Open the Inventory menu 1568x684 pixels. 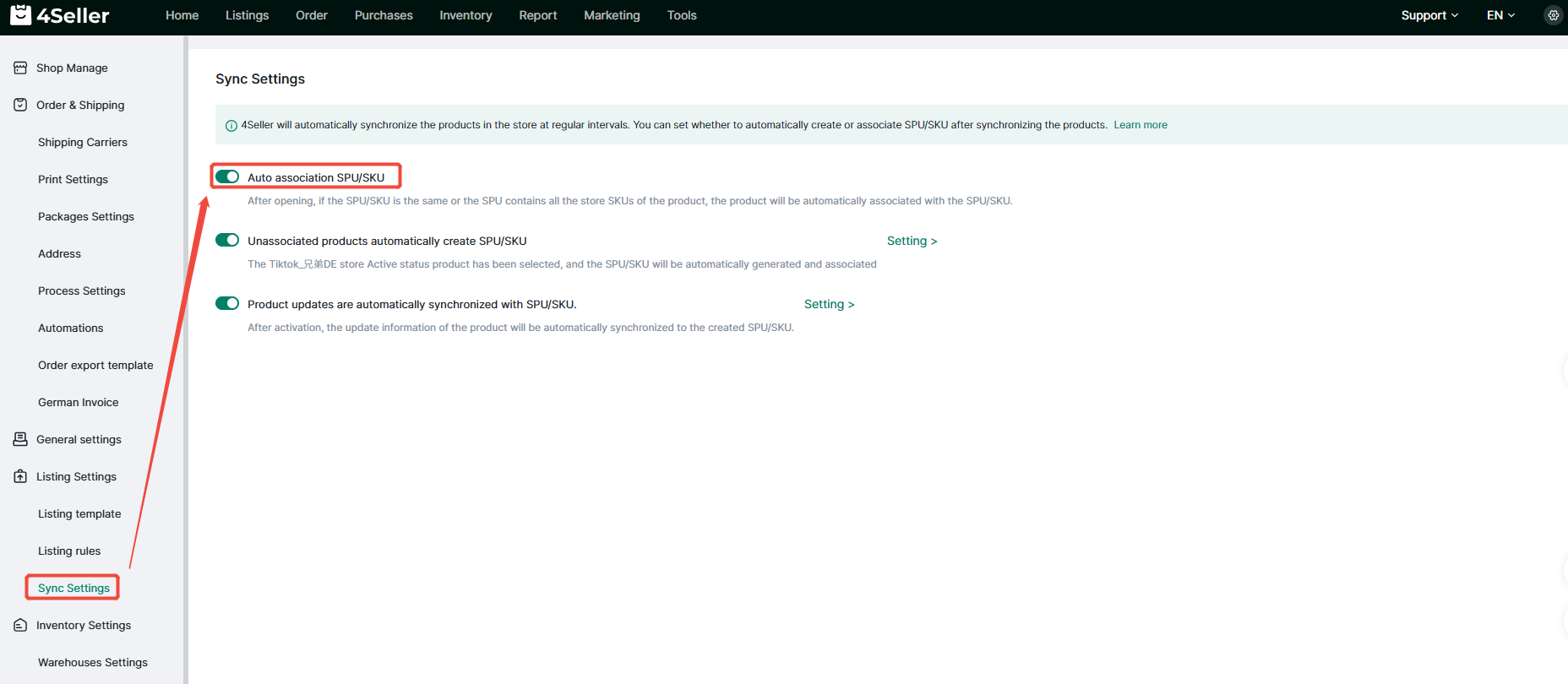pos(465,15)
